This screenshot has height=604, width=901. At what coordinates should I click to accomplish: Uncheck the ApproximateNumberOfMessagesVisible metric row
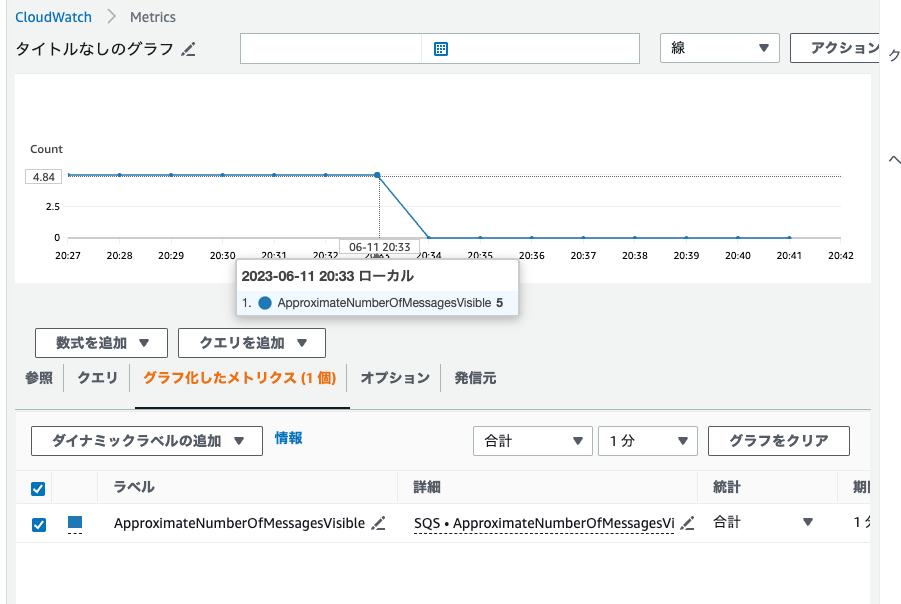[37, 523]
